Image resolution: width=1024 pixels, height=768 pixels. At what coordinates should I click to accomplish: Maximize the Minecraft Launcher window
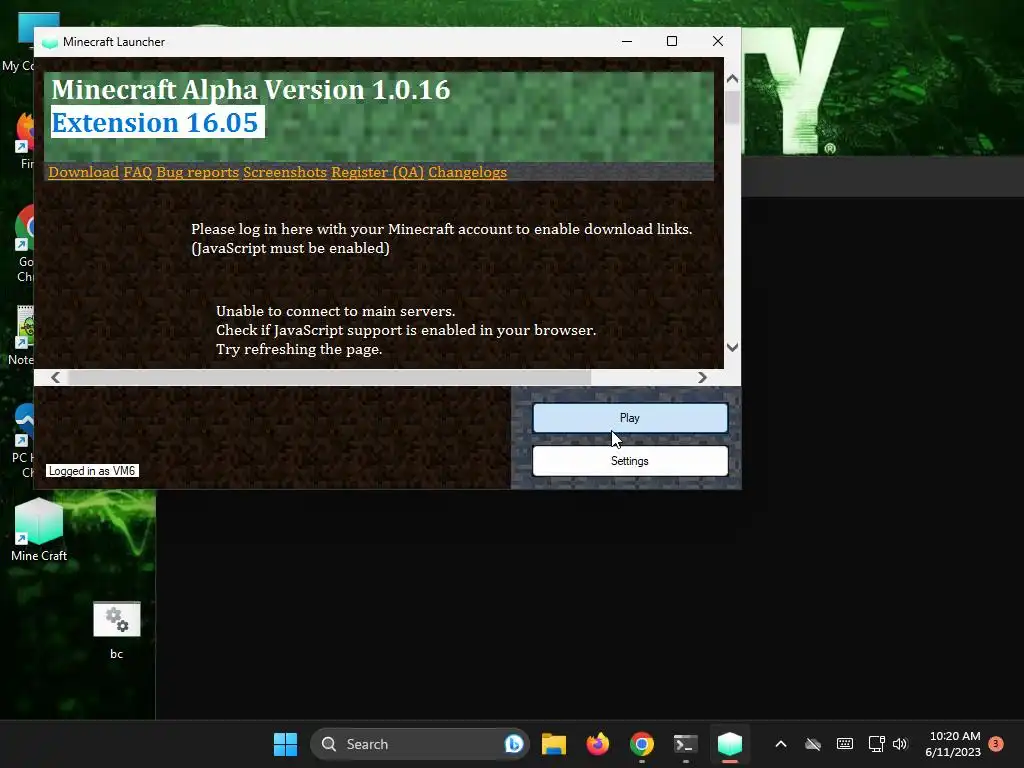[x=672, y=41]
